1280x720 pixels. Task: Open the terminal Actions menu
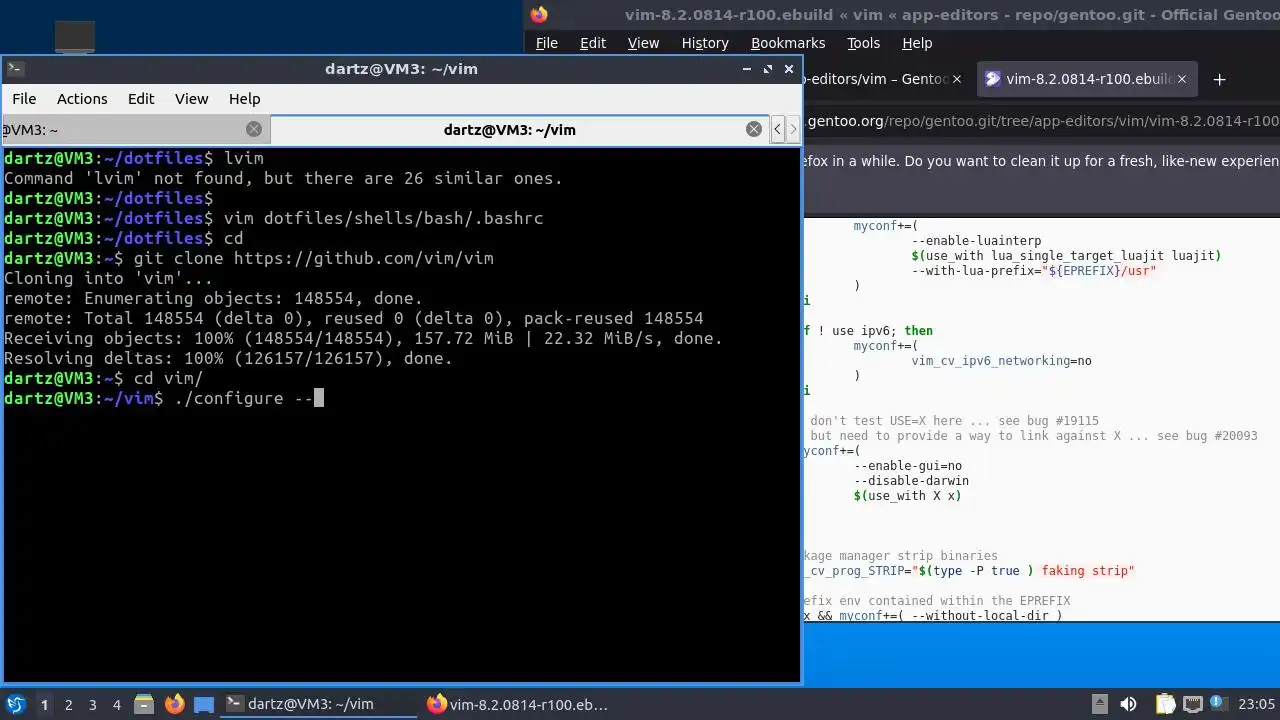(x=82, y=98)
